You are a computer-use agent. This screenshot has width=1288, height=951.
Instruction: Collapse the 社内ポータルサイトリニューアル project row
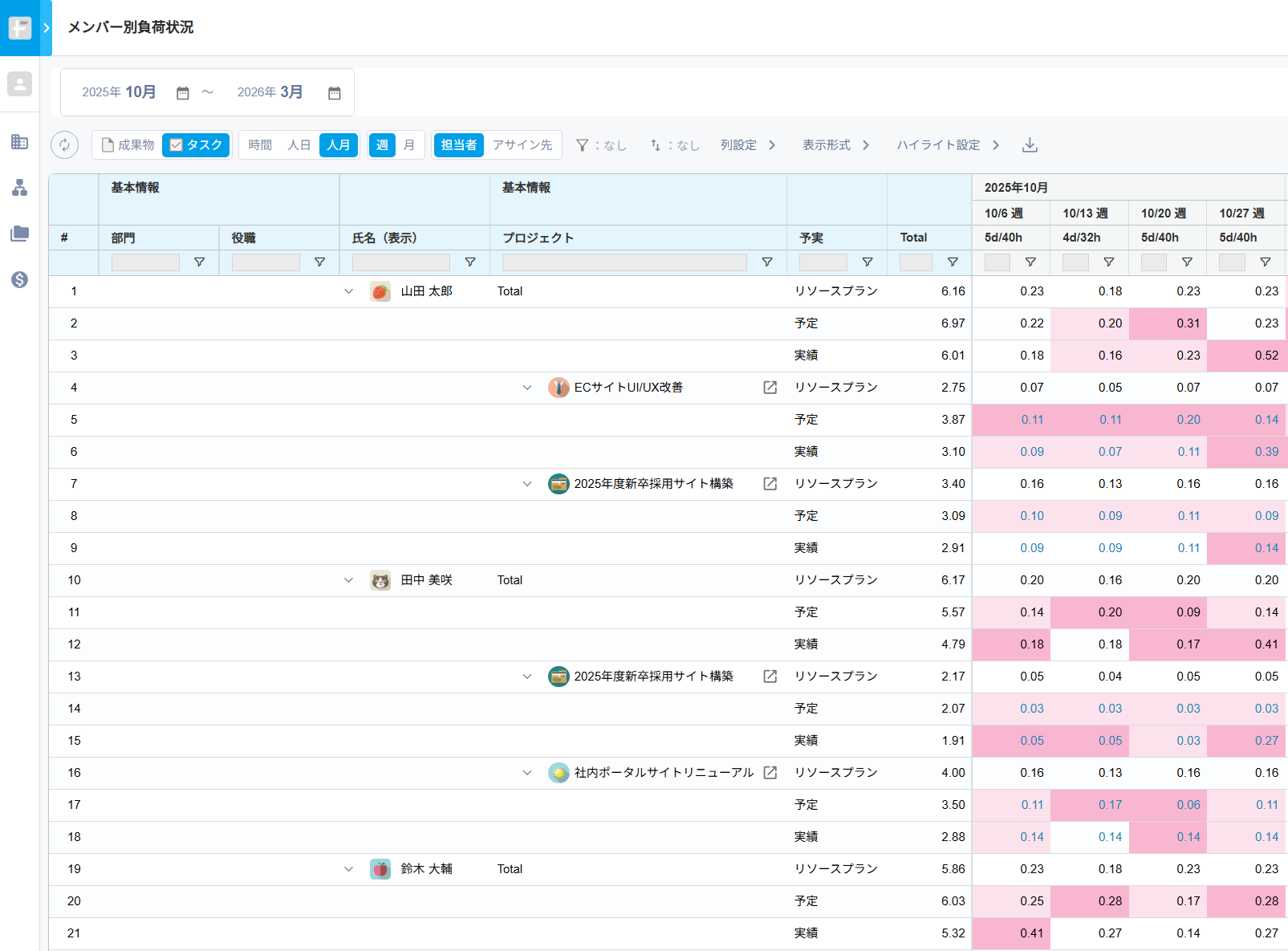click(x=526, y=773)
